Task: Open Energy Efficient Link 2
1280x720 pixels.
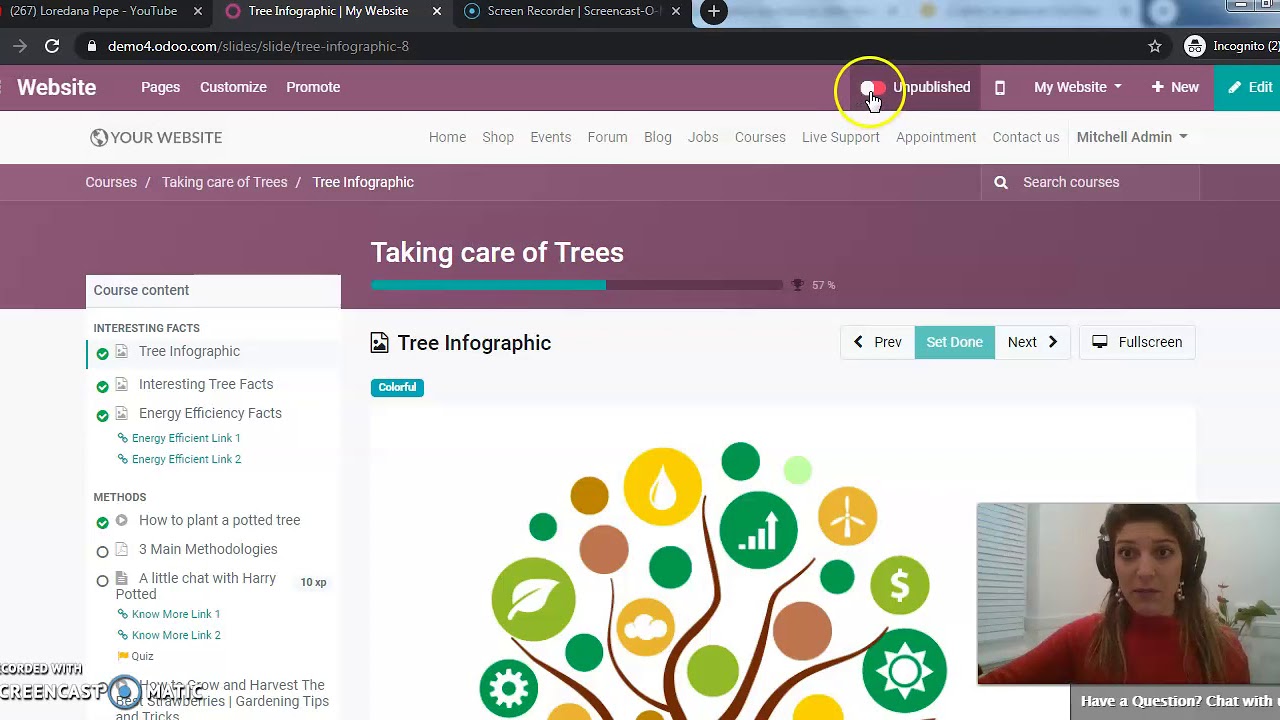Action: click(x=186, y=459)
